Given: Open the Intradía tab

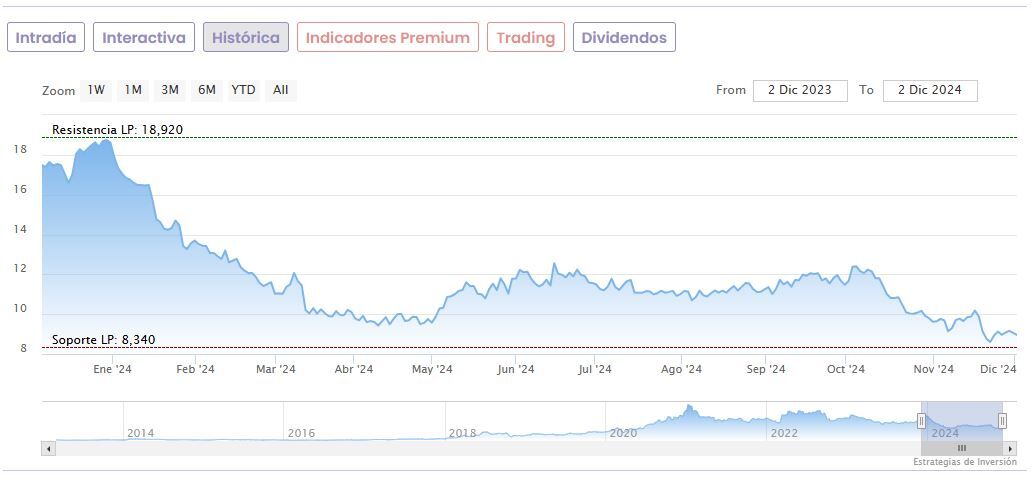Looking at the screenshot, I should pos(46,38).
